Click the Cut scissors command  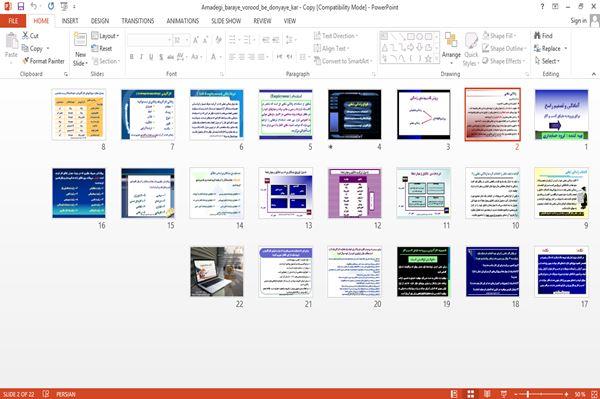[30, 36]
